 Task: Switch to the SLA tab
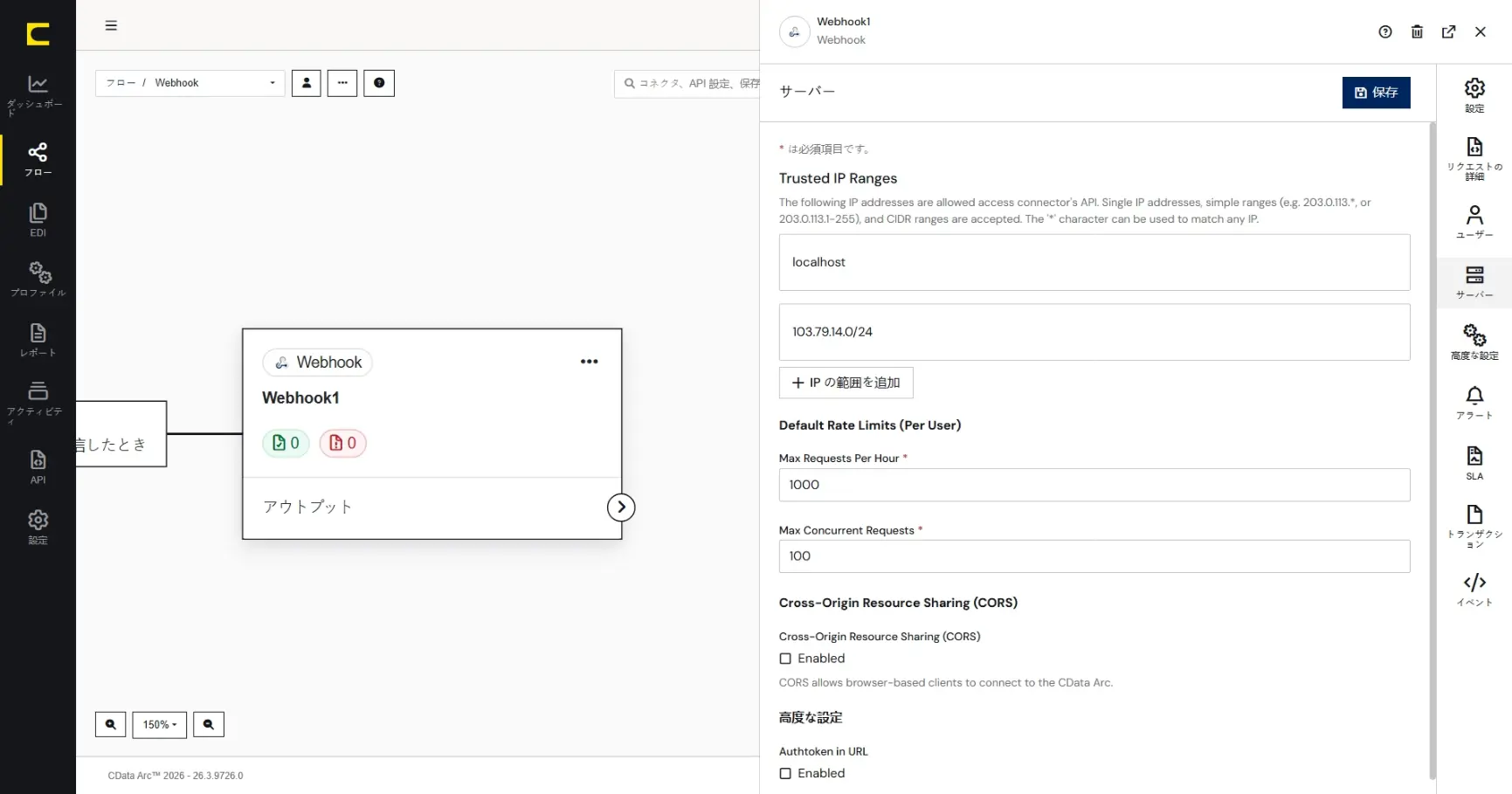coord(1474,463)
